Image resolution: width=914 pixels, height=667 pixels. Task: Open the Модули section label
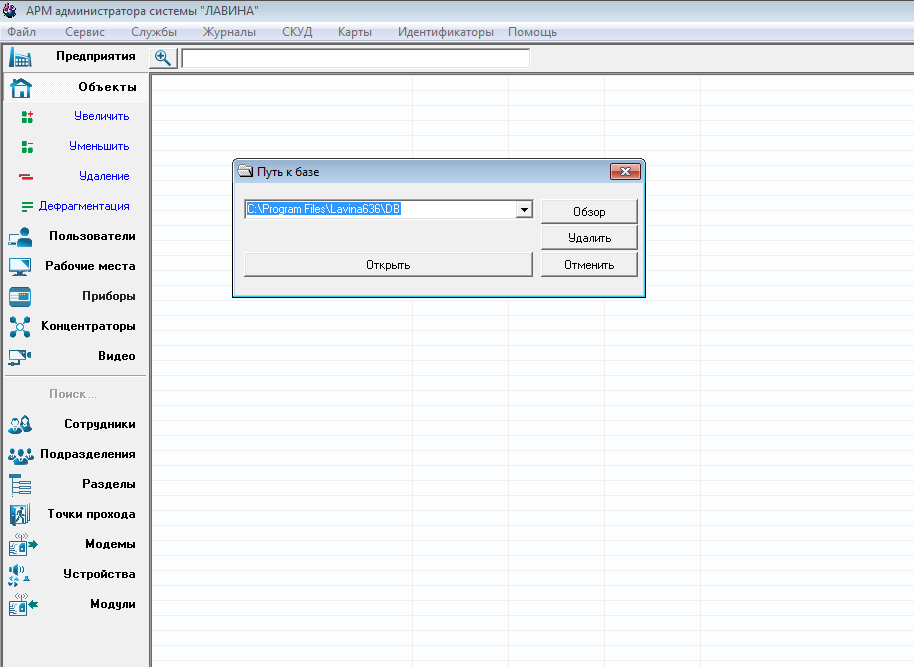[113, 604]
